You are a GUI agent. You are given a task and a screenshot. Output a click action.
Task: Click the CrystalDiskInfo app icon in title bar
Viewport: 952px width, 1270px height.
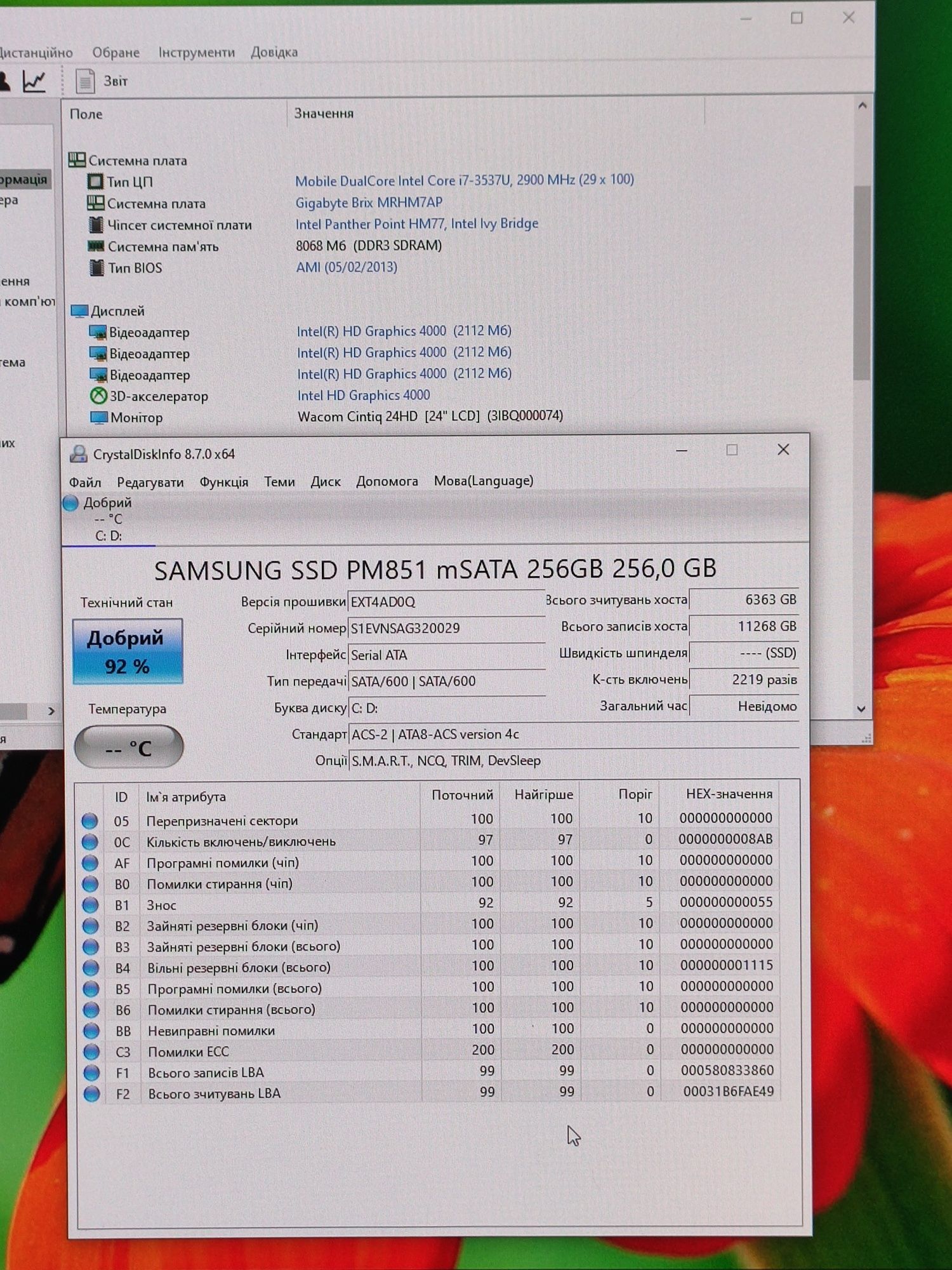click(x=79, y=454)
